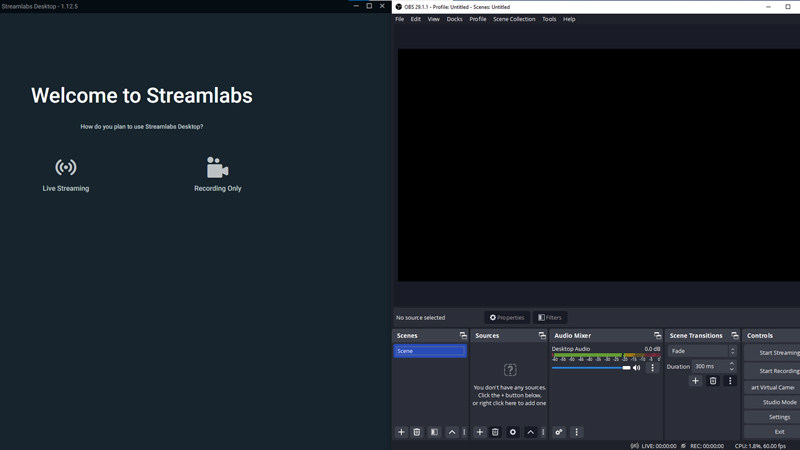
Task: Click Start Recording in Controls
Action: point(772,371)
